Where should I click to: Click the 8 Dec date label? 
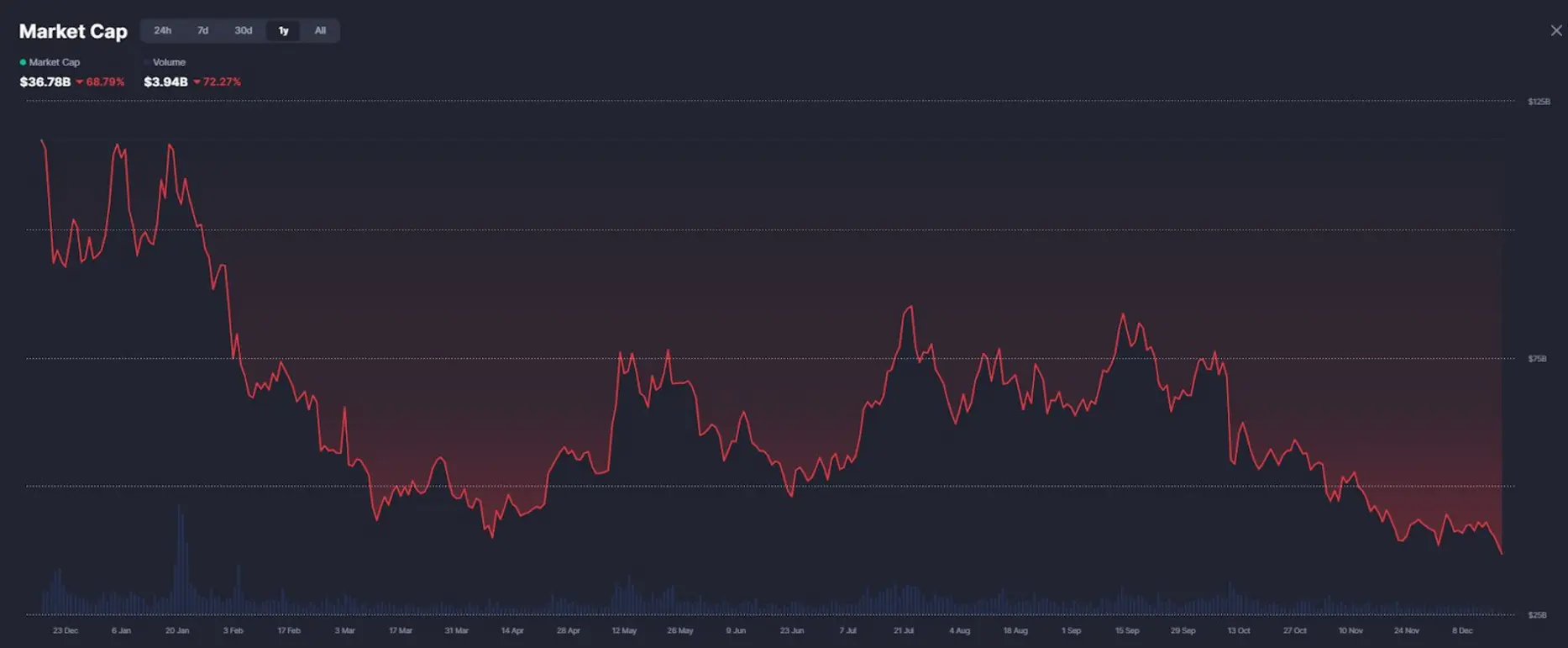(x=1462, y=630)
